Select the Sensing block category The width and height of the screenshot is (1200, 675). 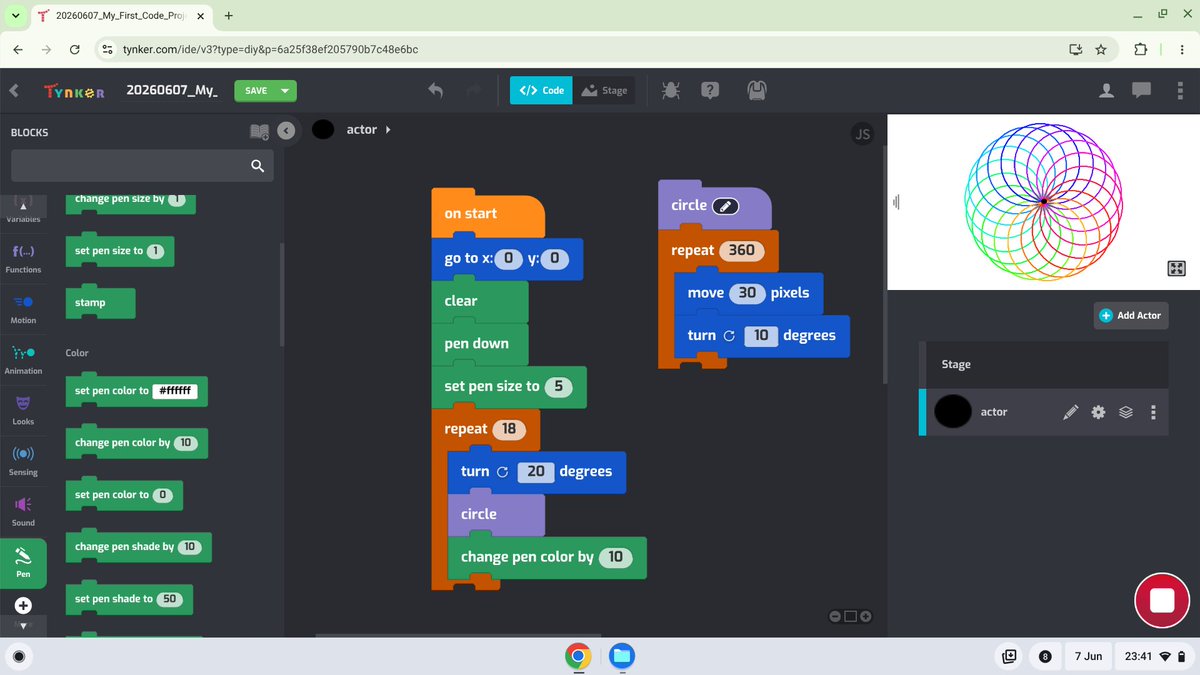point(23,460)
